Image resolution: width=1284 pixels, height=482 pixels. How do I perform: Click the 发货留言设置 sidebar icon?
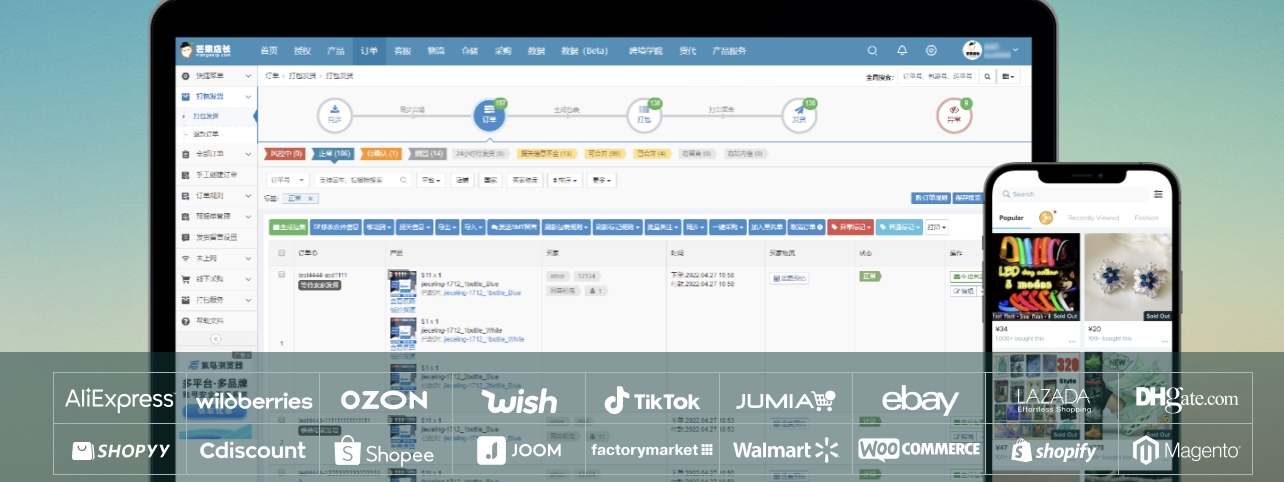[186, 237]
